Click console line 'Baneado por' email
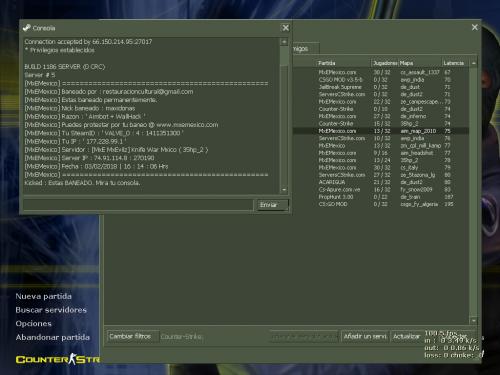Viewport: 500px width, 375px height. [x=109, y=92]
